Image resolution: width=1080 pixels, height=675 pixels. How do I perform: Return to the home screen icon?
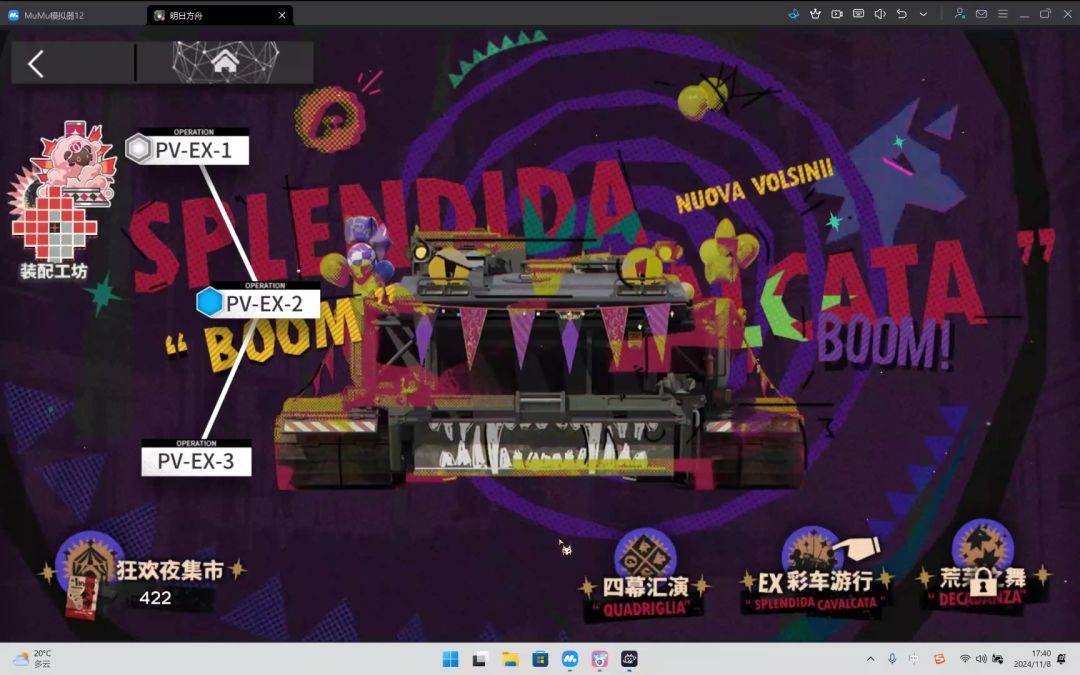pos(225,62)
